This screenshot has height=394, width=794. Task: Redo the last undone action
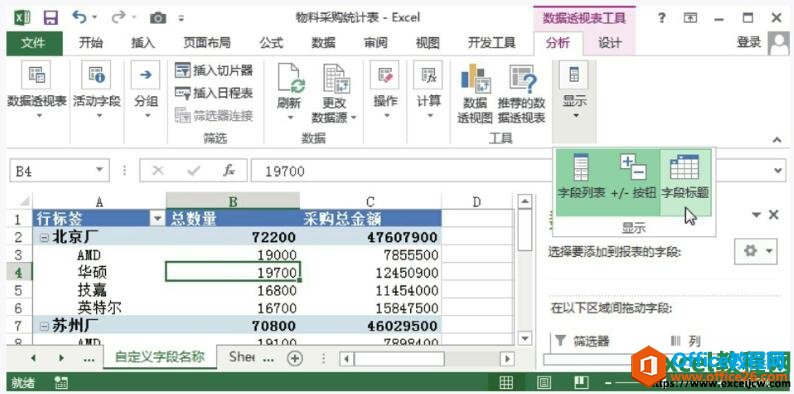tap(118, 17)
